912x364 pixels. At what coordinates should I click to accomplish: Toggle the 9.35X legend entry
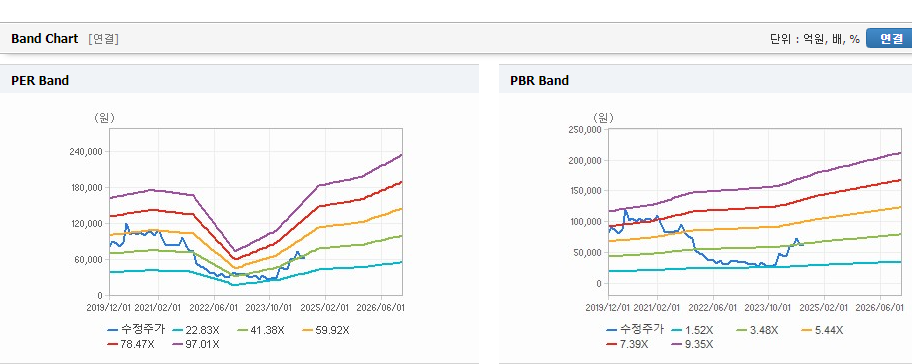[x=692, y=344]
